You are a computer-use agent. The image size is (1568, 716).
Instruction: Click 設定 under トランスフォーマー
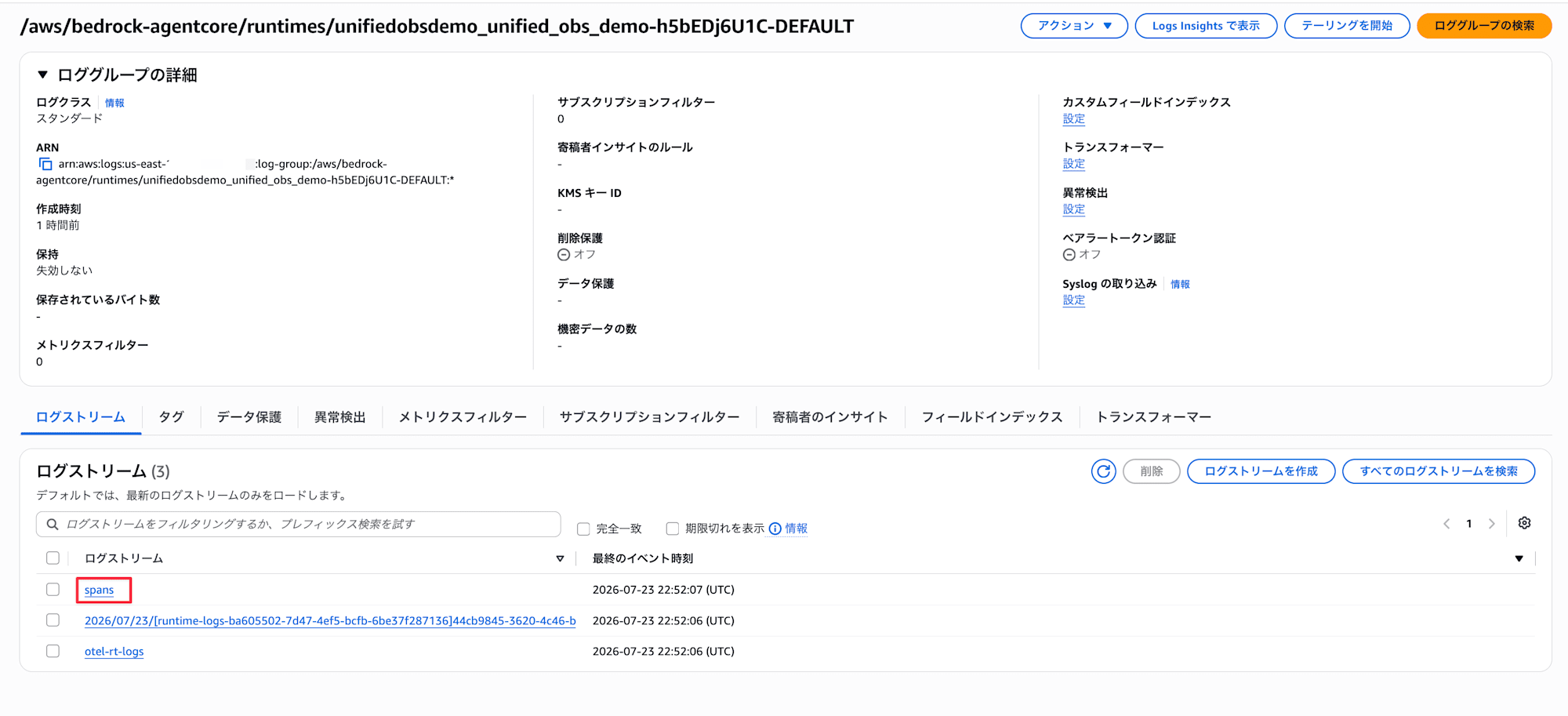tap(1074, 164)
